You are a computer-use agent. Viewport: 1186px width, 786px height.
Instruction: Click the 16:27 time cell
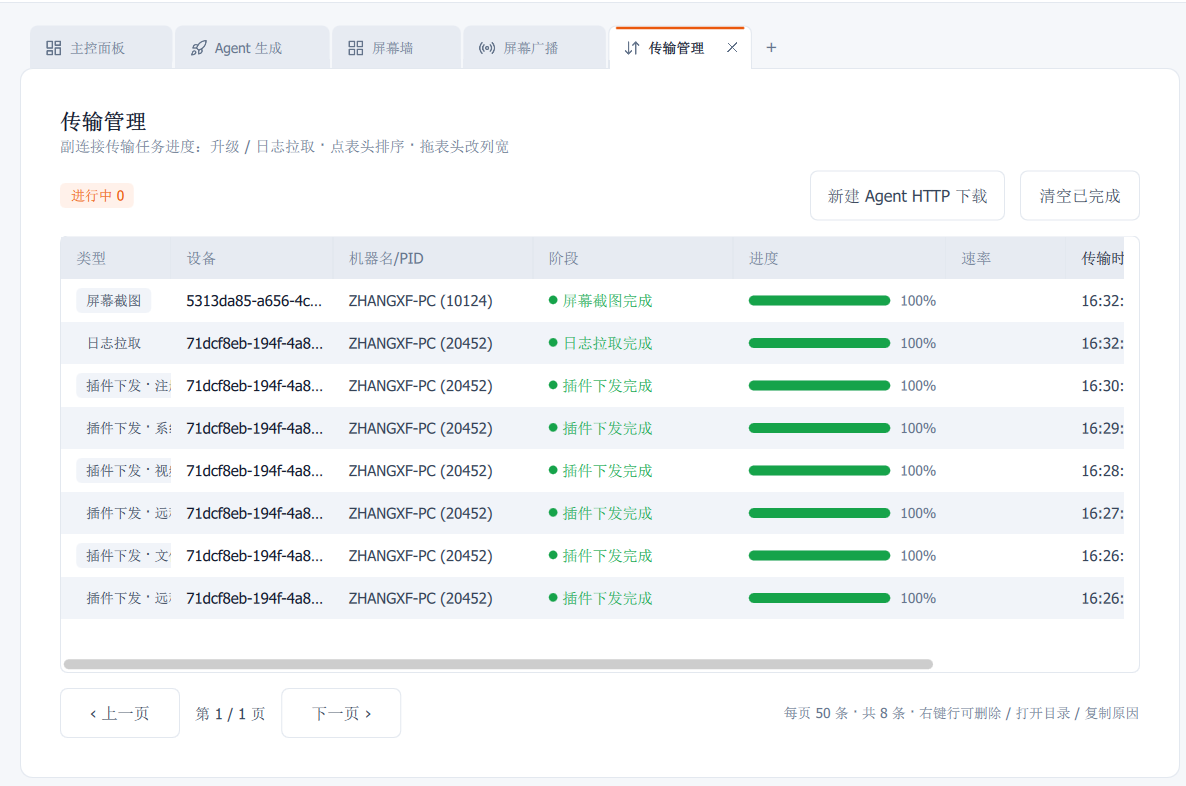pyautogui.click(x=1102, y=513)
